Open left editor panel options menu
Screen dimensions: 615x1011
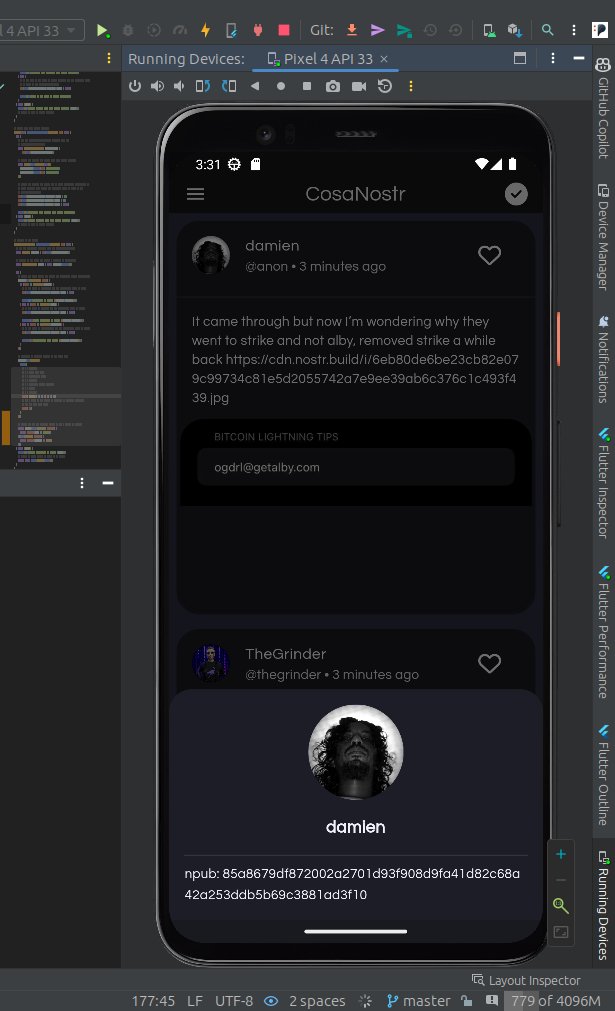pyautogui.click(x=82, y=483)
